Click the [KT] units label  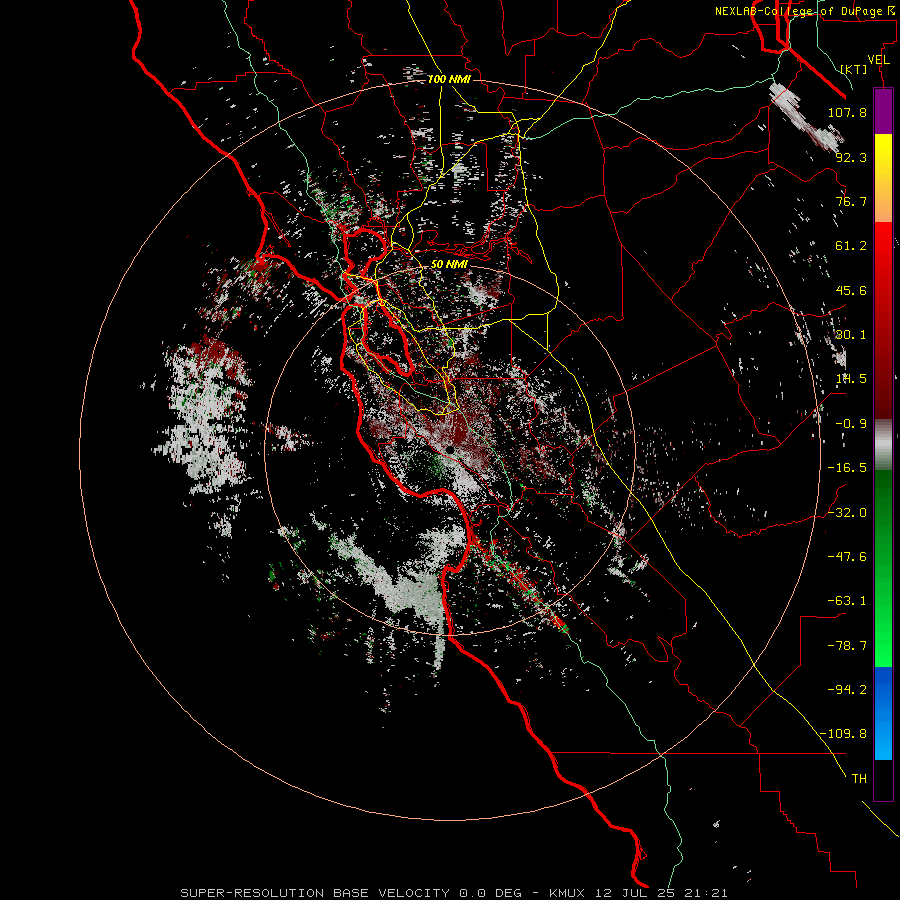854,69
